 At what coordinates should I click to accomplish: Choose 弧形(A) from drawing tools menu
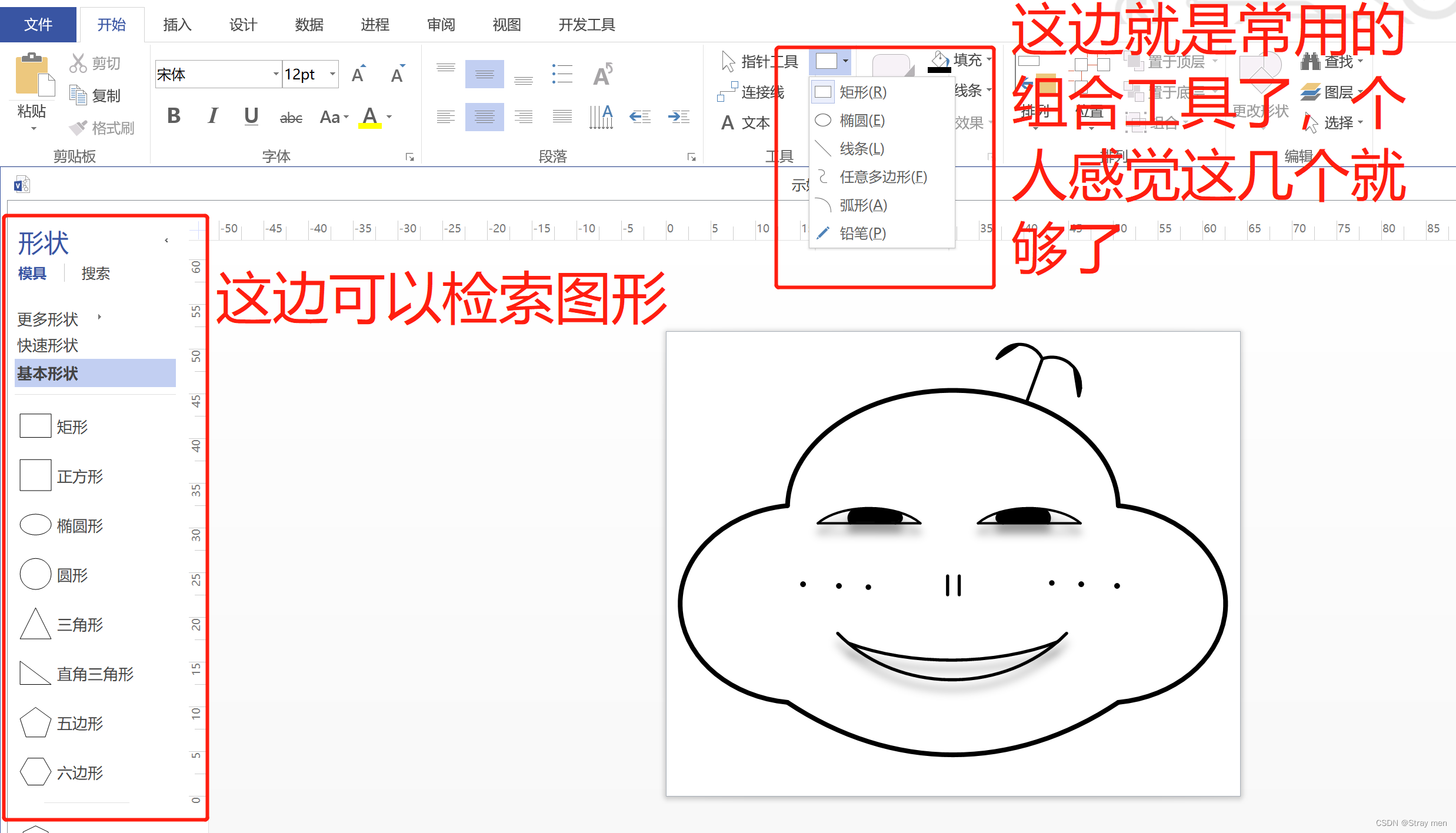[x=881, y=205]
